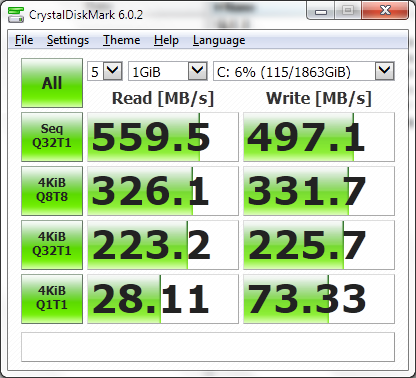Open the Settings menu
The height and width of the screenshot is (378, 416).
pyautogui.click(x=68, y=40)
